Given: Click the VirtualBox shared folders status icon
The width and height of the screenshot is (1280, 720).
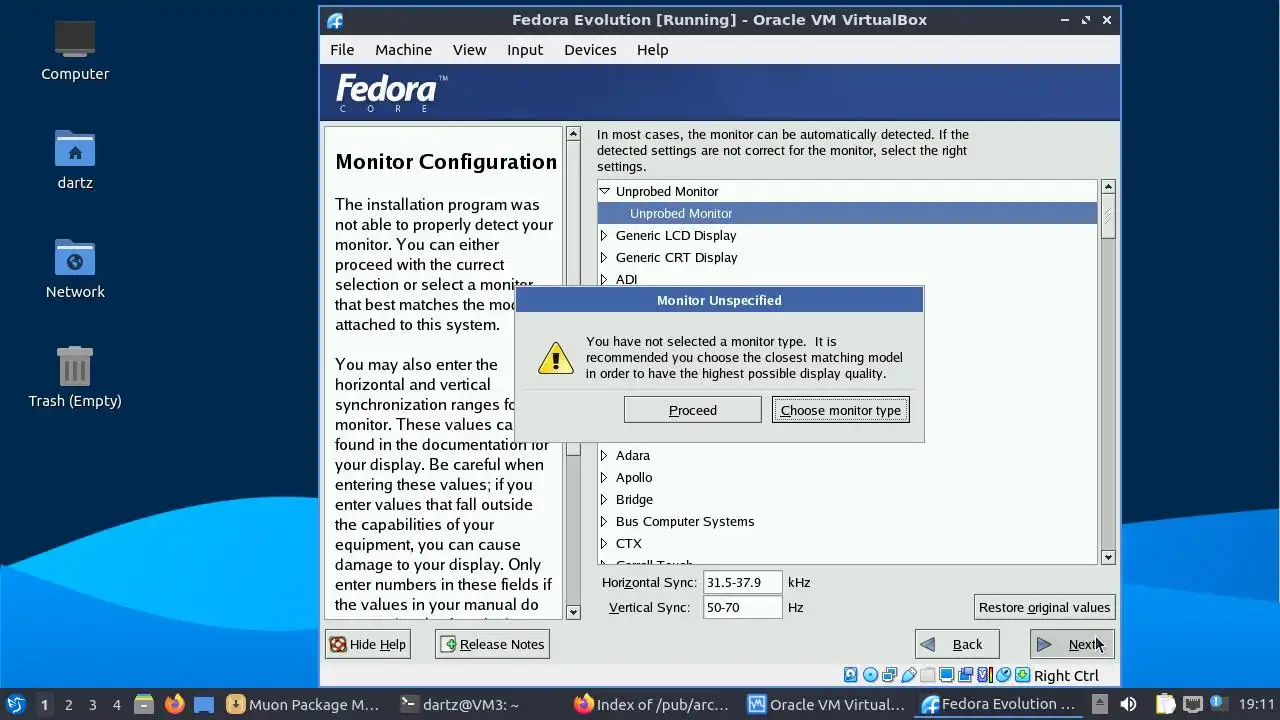Looking at the screenshot, I should coord(927,675).
